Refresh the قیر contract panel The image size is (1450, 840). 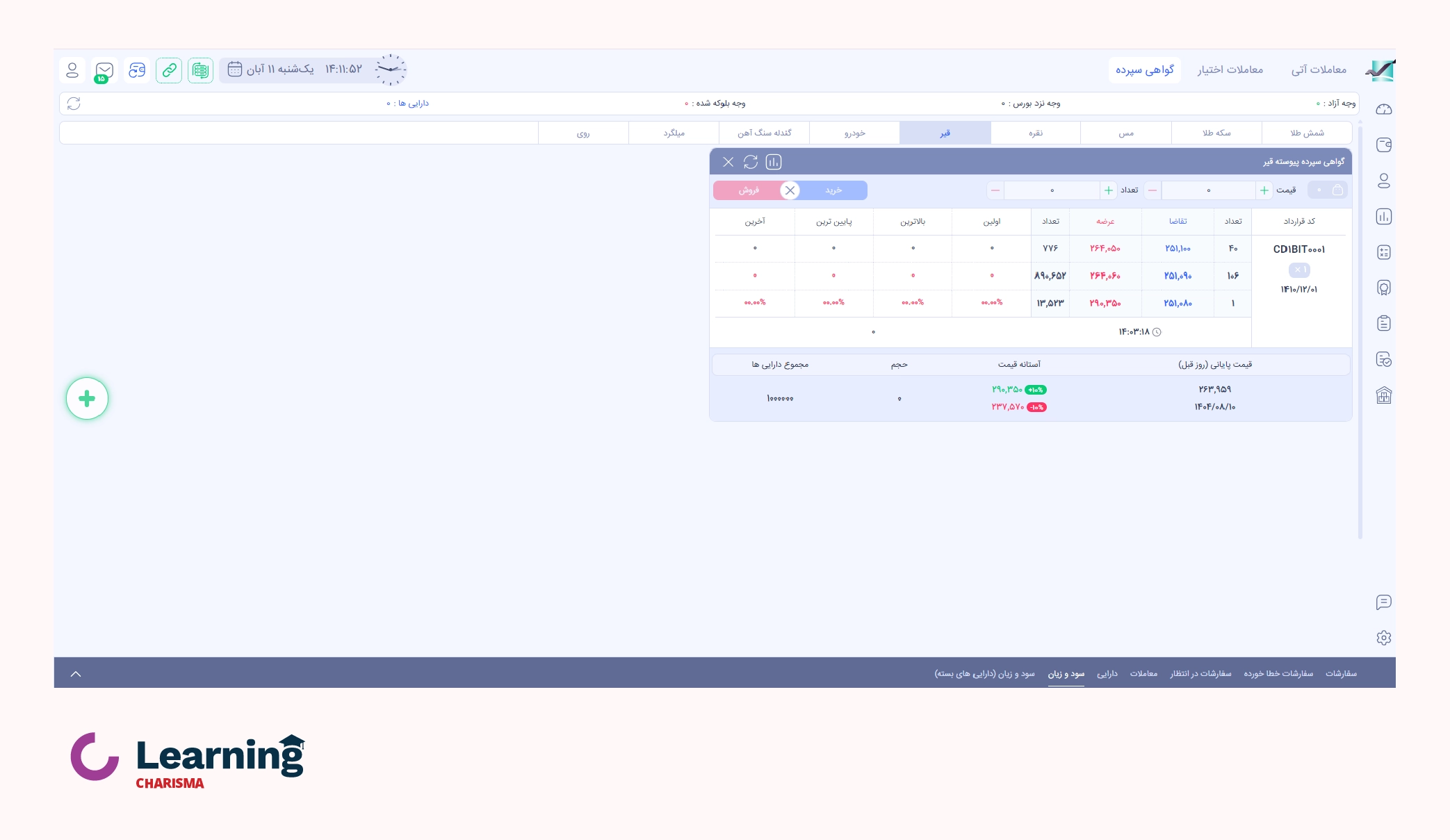750,162
